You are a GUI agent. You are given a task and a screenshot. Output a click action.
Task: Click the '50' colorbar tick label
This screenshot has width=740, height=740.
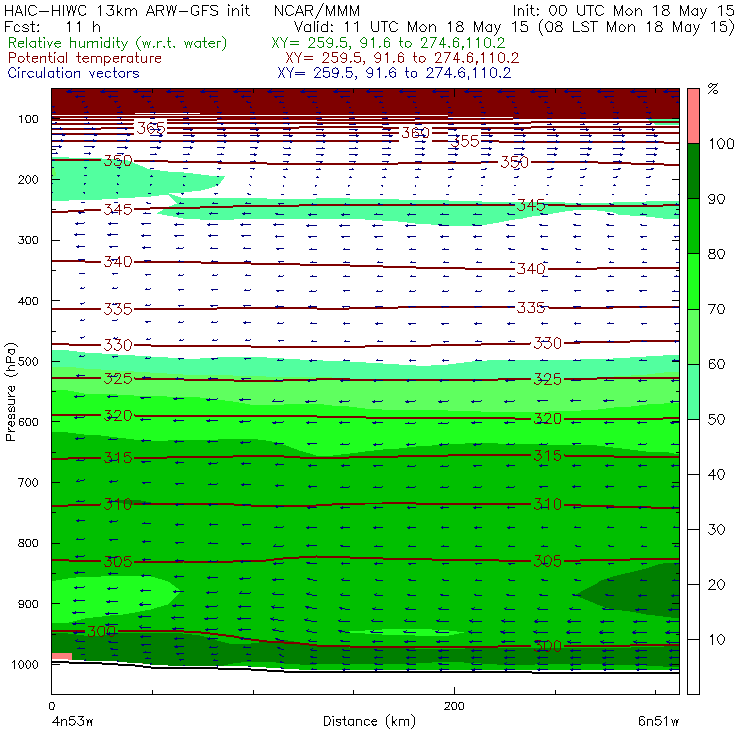tap(716, 419)
